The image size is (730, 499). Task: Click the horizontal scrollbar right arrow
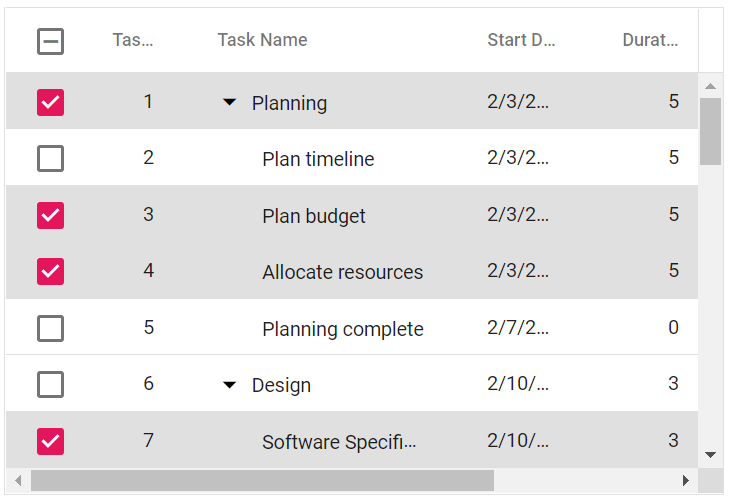[685, 481]
